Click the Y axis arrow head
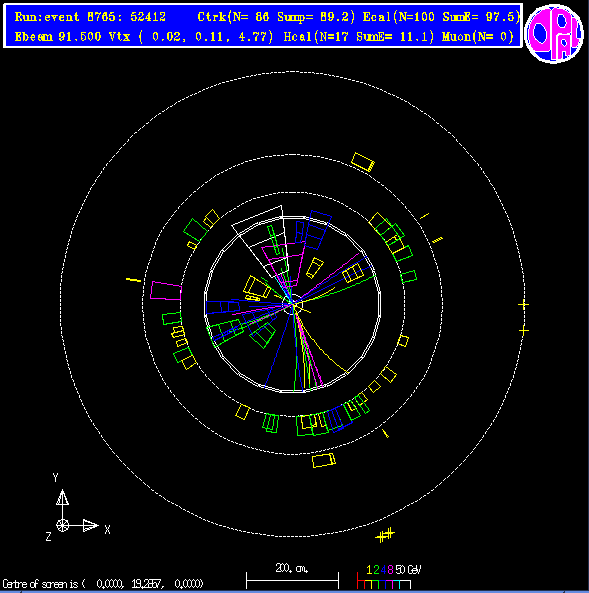 pos(62,497)
